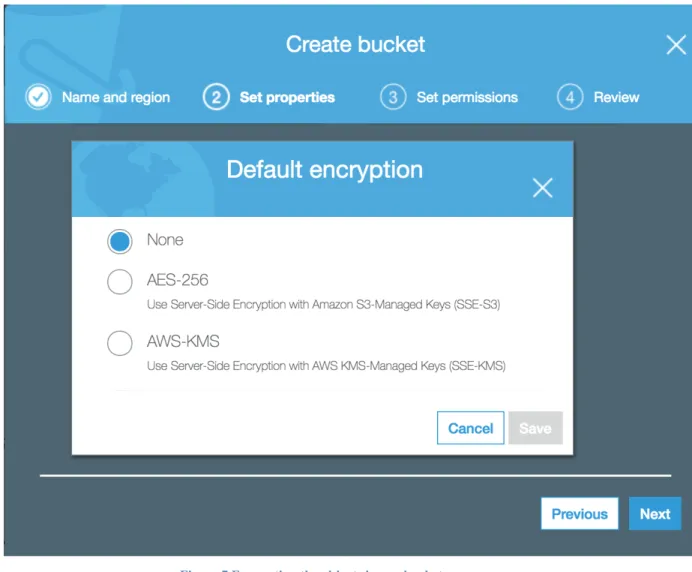Click the AWS-KMS label
The width and height of the screenshot is (692, 572).
coord(183,341)
